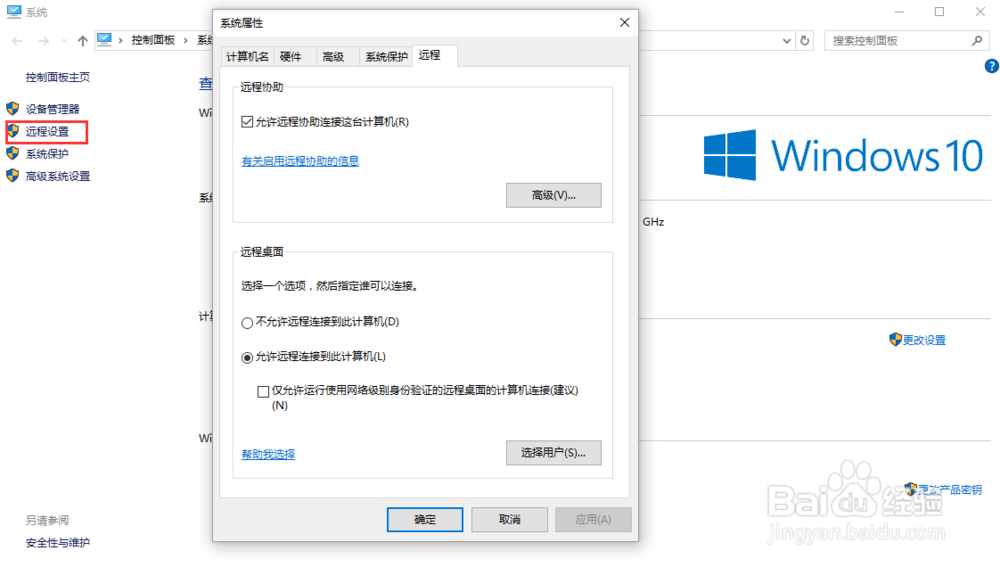Click the shield icon beside 设备管理器
Image resolution: width=1000 pixels, height=567 pixels.
13,108
